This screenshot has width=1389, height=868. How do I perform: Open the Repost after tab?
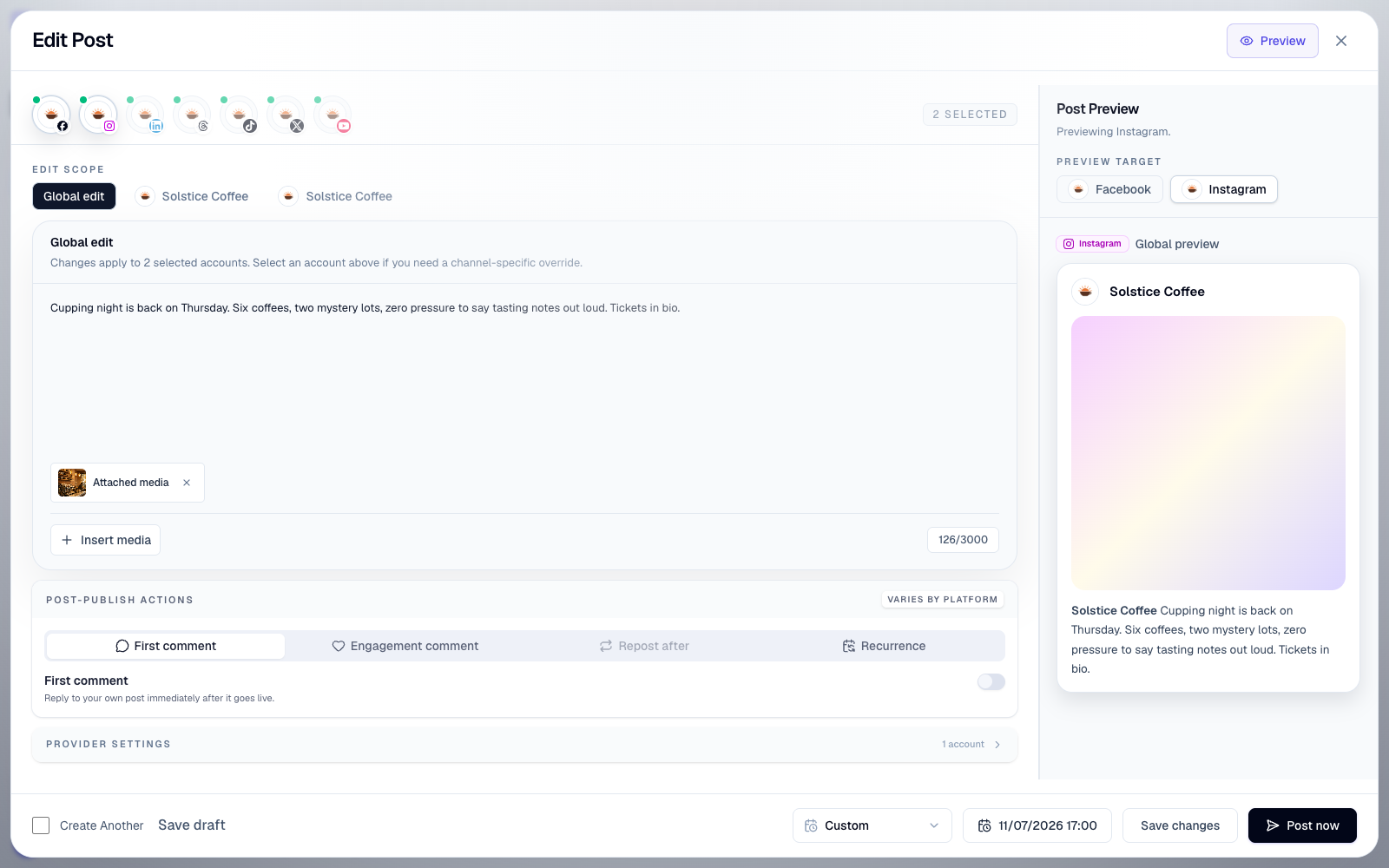click(644, 646)
